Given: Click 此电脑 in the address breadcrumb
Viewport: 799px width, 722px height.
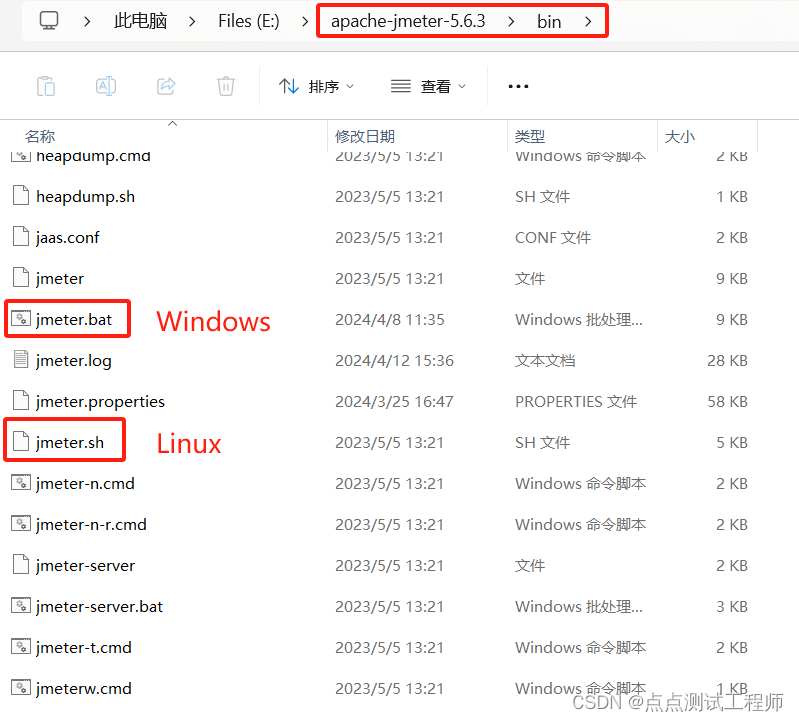Looking at the screenshot, I should pyautogui.click(x=141, y=21).
